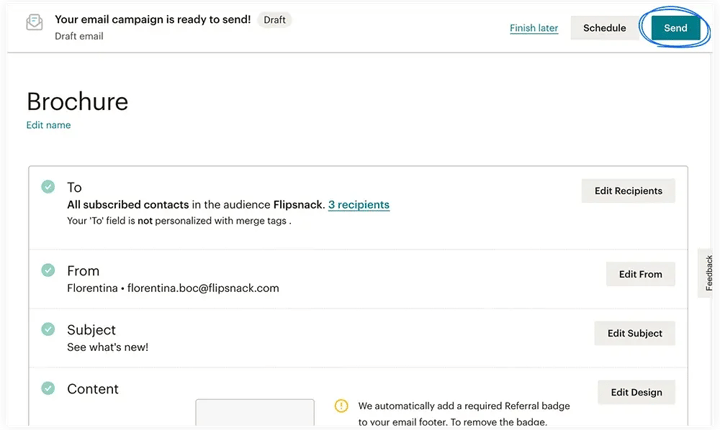Open the Schedule option
This screenshot has height=430, width=720.
(x=604, y=28)
